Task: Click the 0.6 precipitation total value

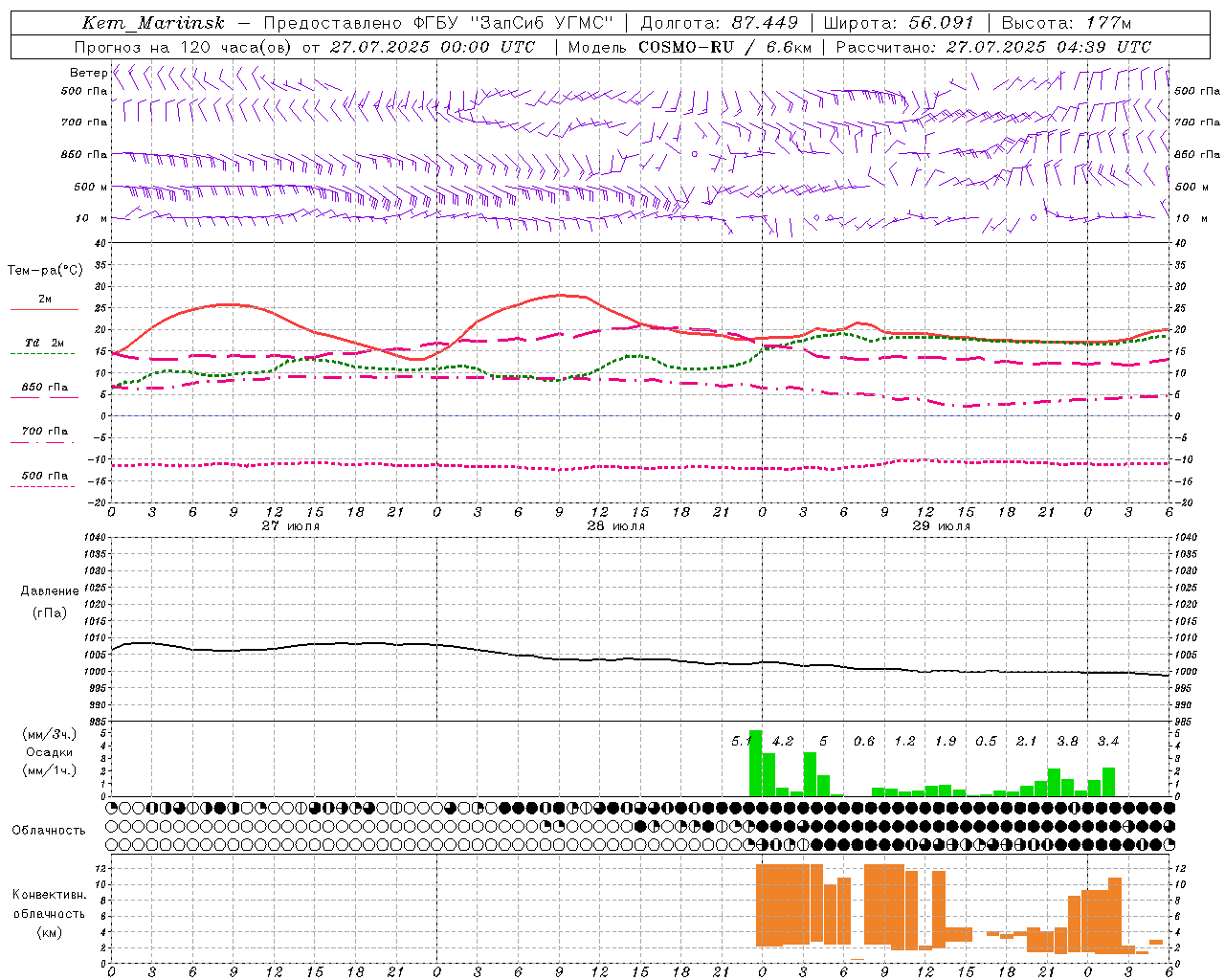Action: [864, 741]
